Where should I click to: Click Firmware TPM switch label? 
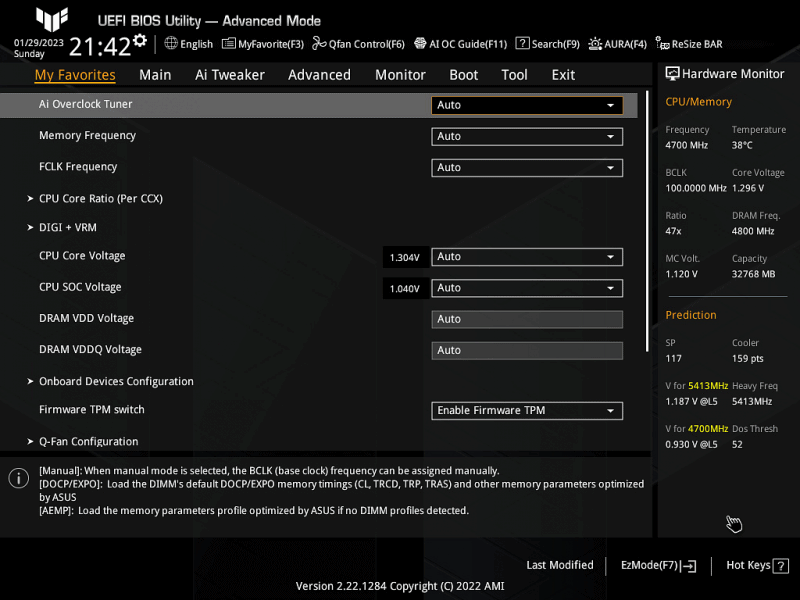pyautogui.click(x=92, y=410)
